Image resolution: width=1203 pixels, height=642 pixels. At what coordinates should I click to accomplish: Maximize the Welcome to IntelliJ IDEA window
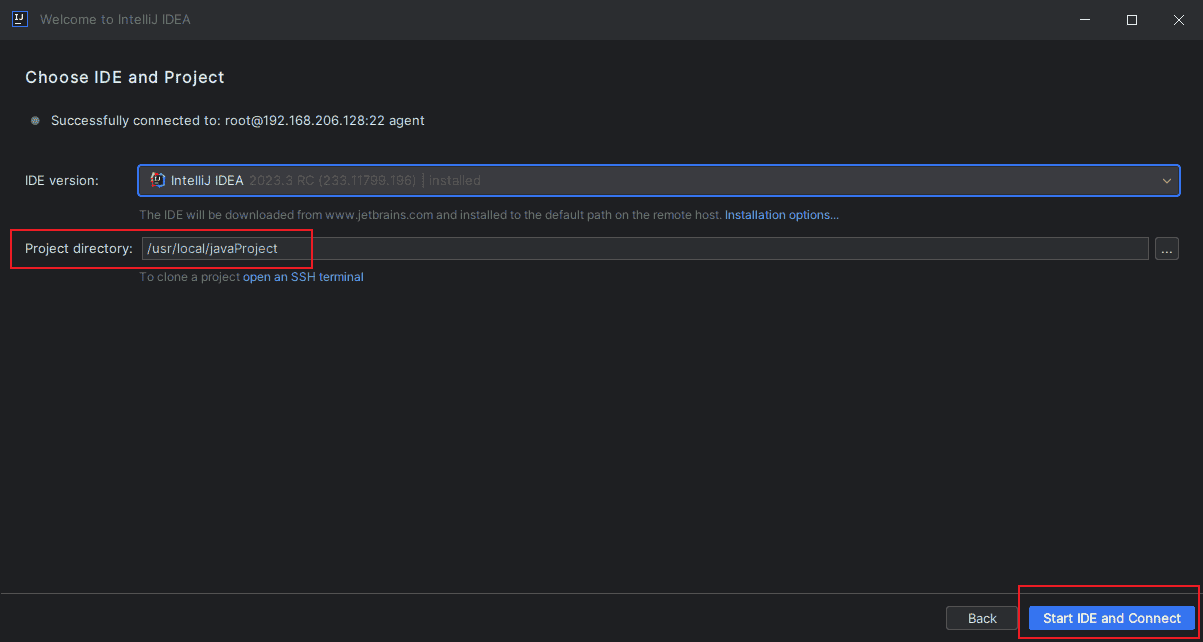click(x=1131, y=19)
